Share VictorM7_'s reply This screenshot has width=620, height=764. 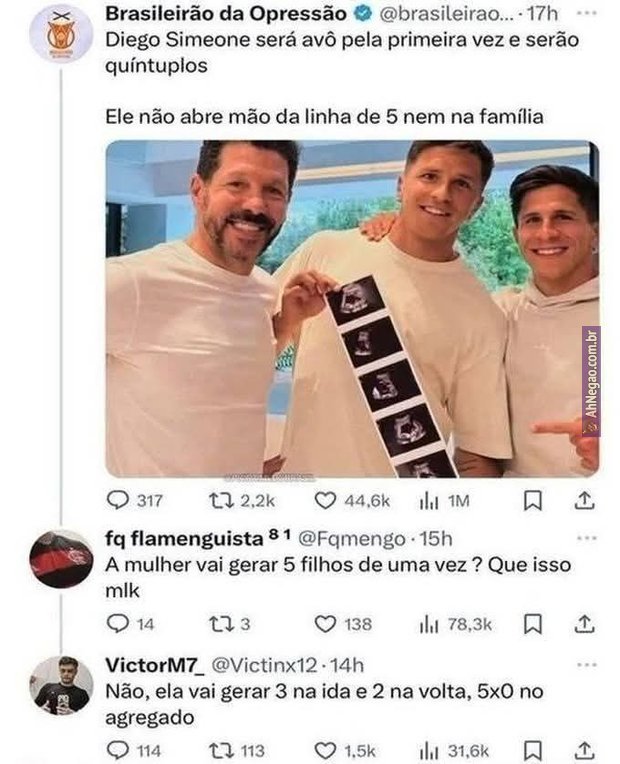click(586, 749)
